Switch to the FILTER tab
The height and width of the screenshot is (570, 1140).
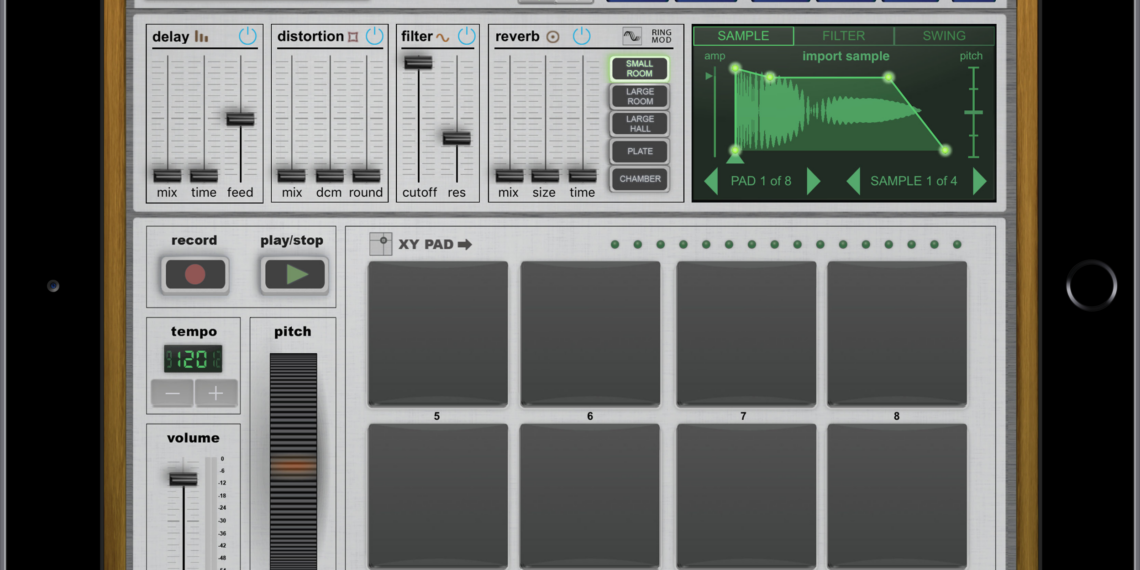pyautogui.click(x=843, y=36)
